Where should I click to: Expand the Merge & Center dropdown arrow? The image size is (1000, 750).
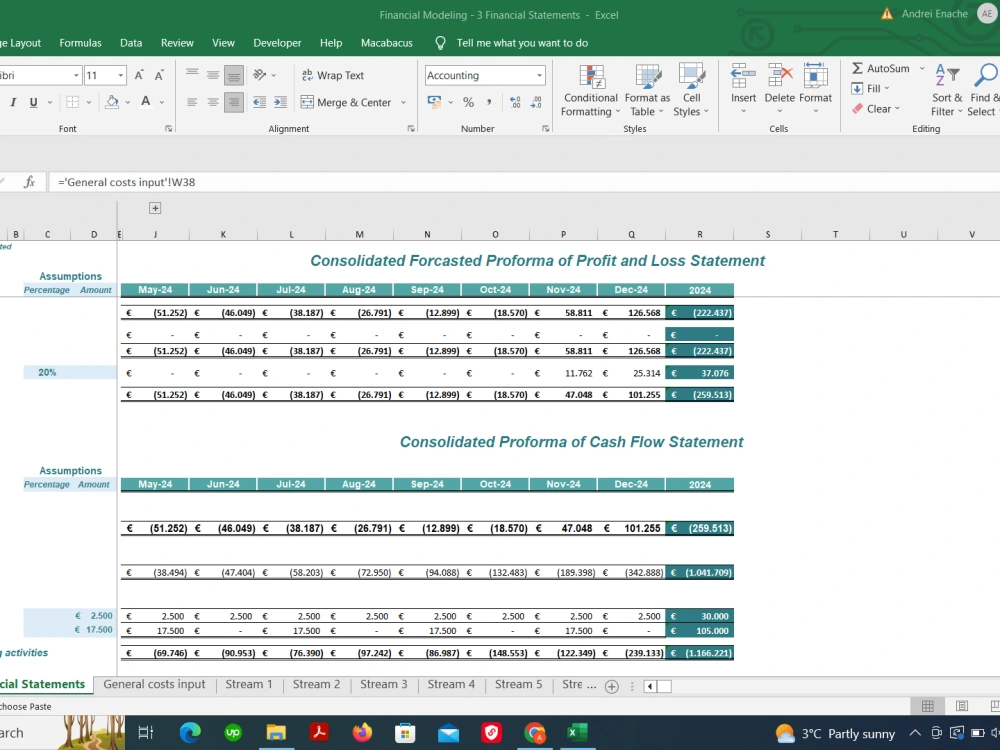tap(404, 101)
